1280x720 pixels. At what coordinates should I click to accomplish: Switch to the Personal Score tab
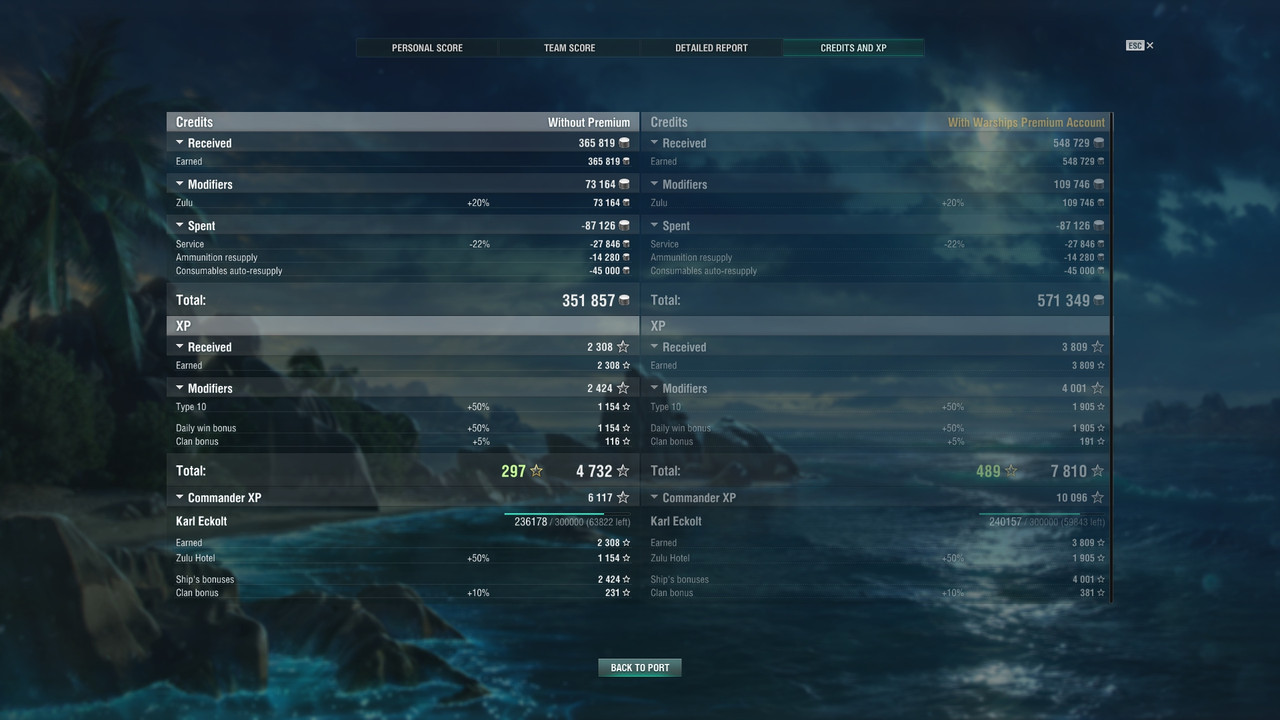(x=427, y=48)
